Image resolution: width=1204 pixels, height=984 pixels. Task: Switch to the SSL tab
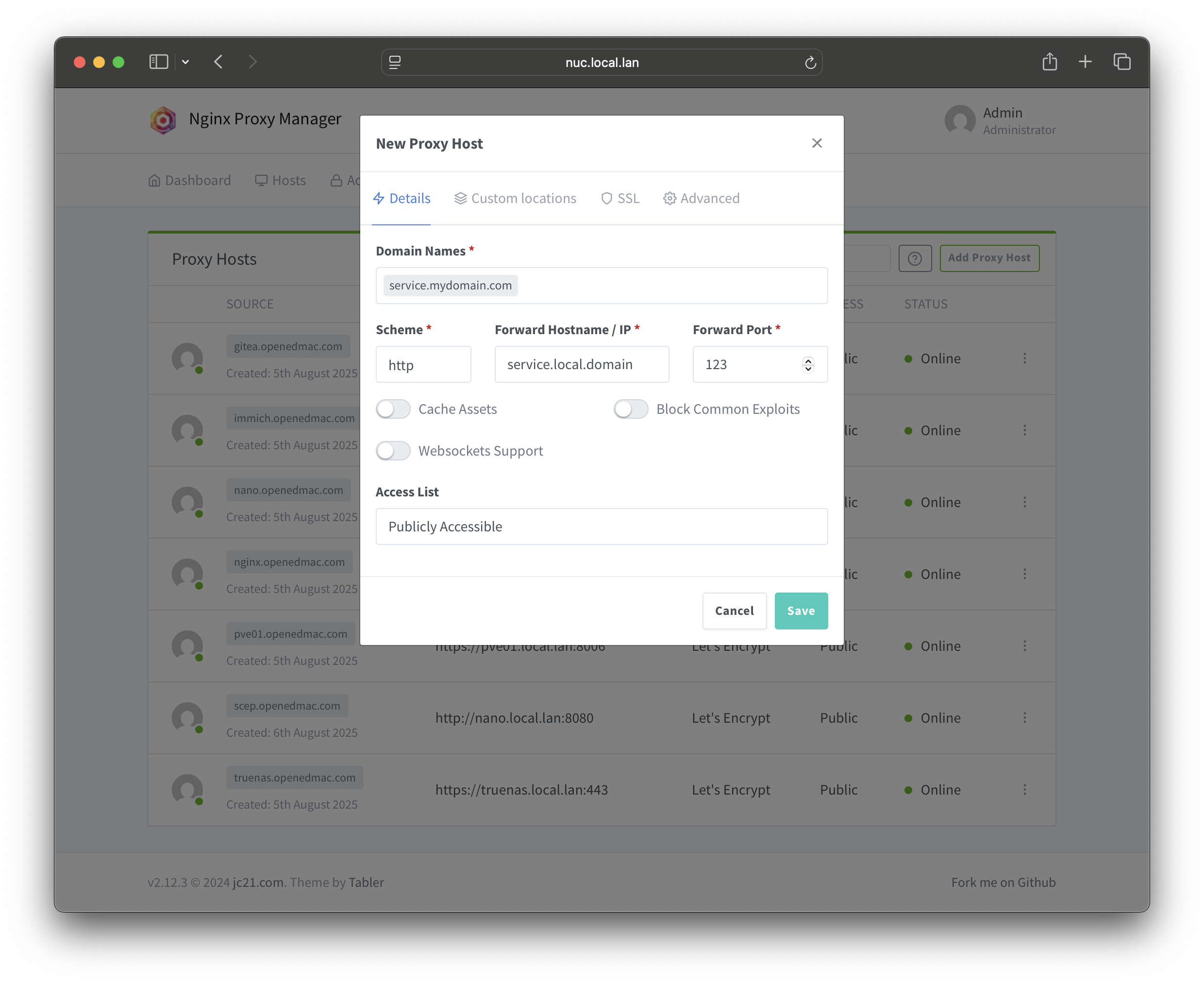(x=620, y=198)
